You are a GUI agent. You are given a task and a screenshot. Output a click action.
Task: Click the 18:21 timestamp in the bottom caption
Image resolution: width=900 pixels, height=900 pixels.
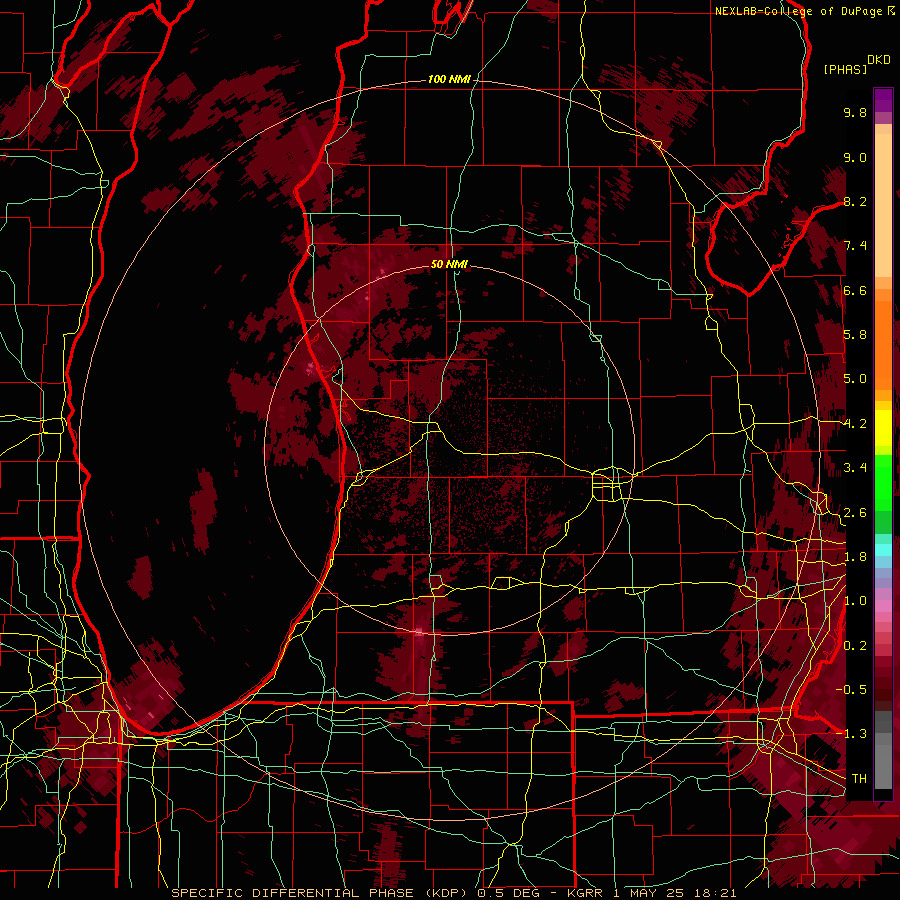point(713,893)
